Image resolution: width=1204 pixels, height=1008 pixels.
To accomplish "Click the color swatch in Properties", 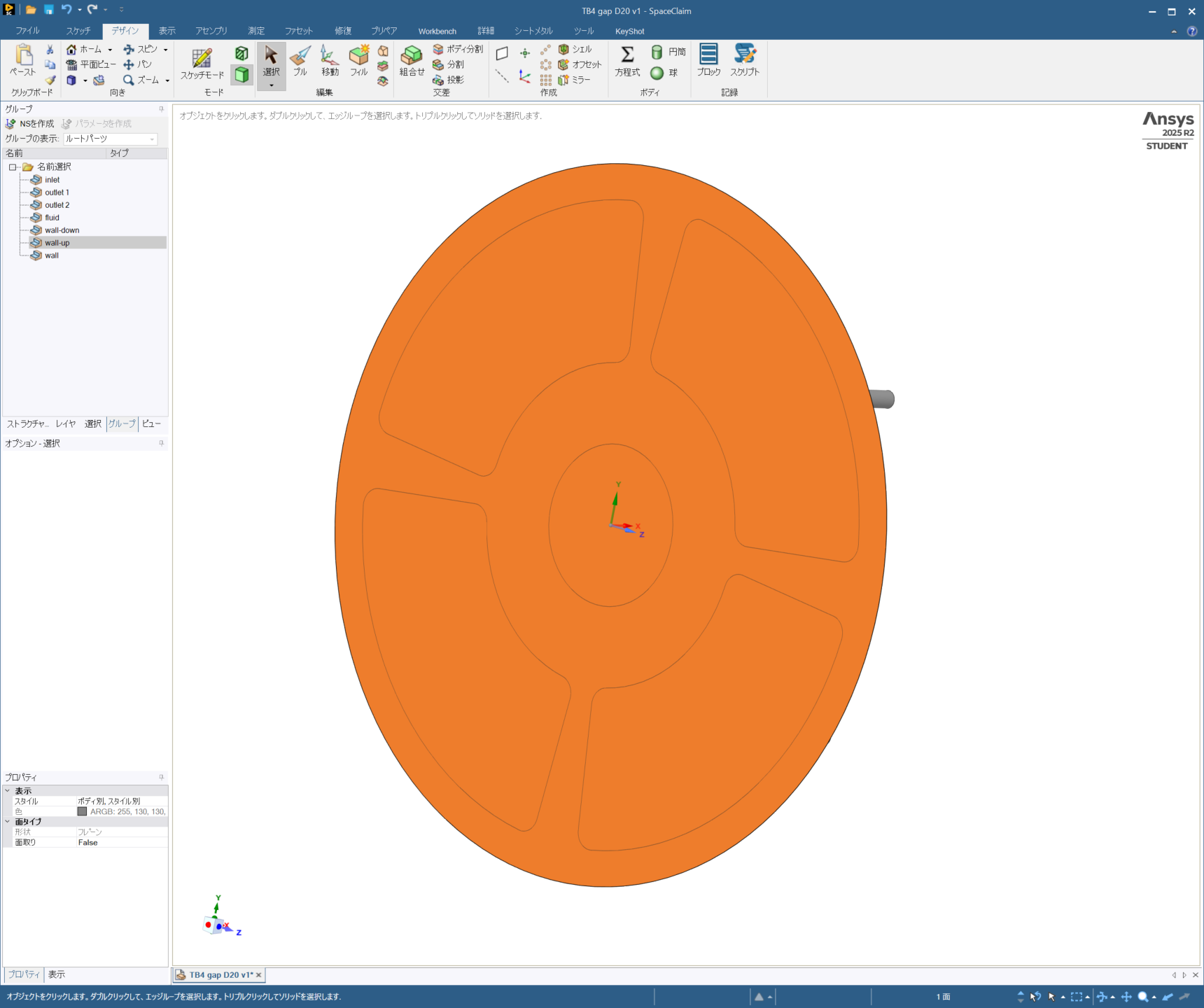I will click(x=82, y=811).
